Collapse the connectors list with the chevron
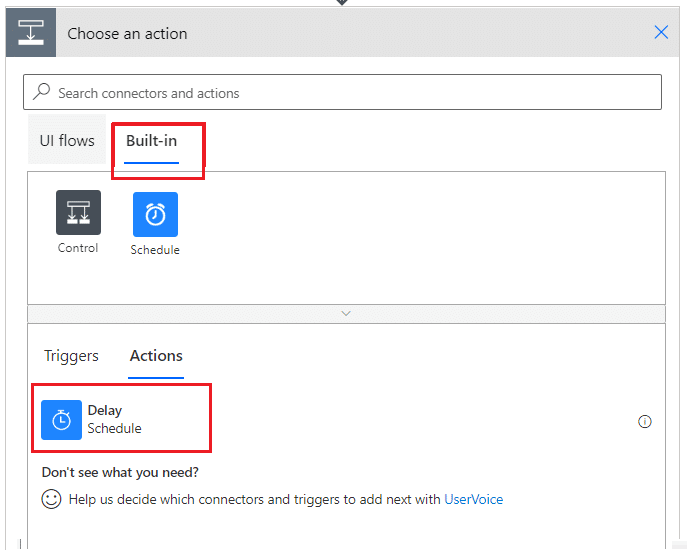 pyautogui.click(x=346, y=313)
